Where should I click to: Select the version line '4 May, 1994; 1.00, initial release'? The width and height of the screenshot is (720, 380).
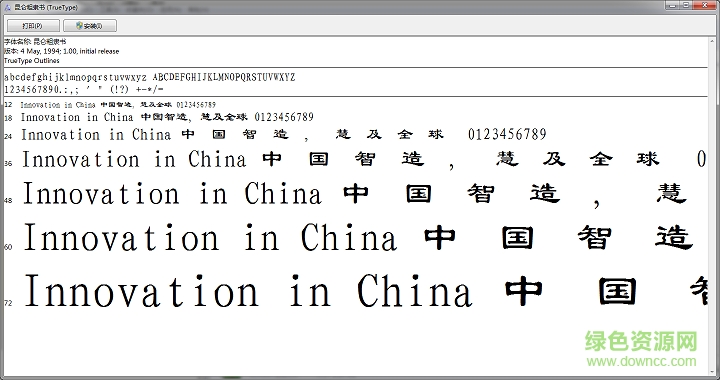click(62, 51)
